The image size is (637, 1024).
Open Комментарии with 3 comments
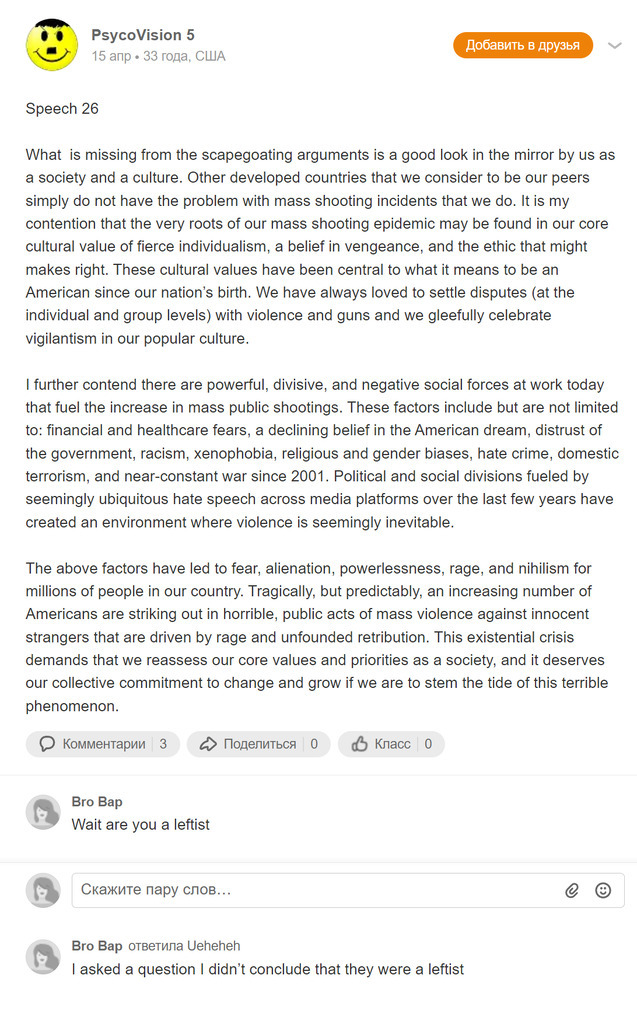[x=103, y=744]
